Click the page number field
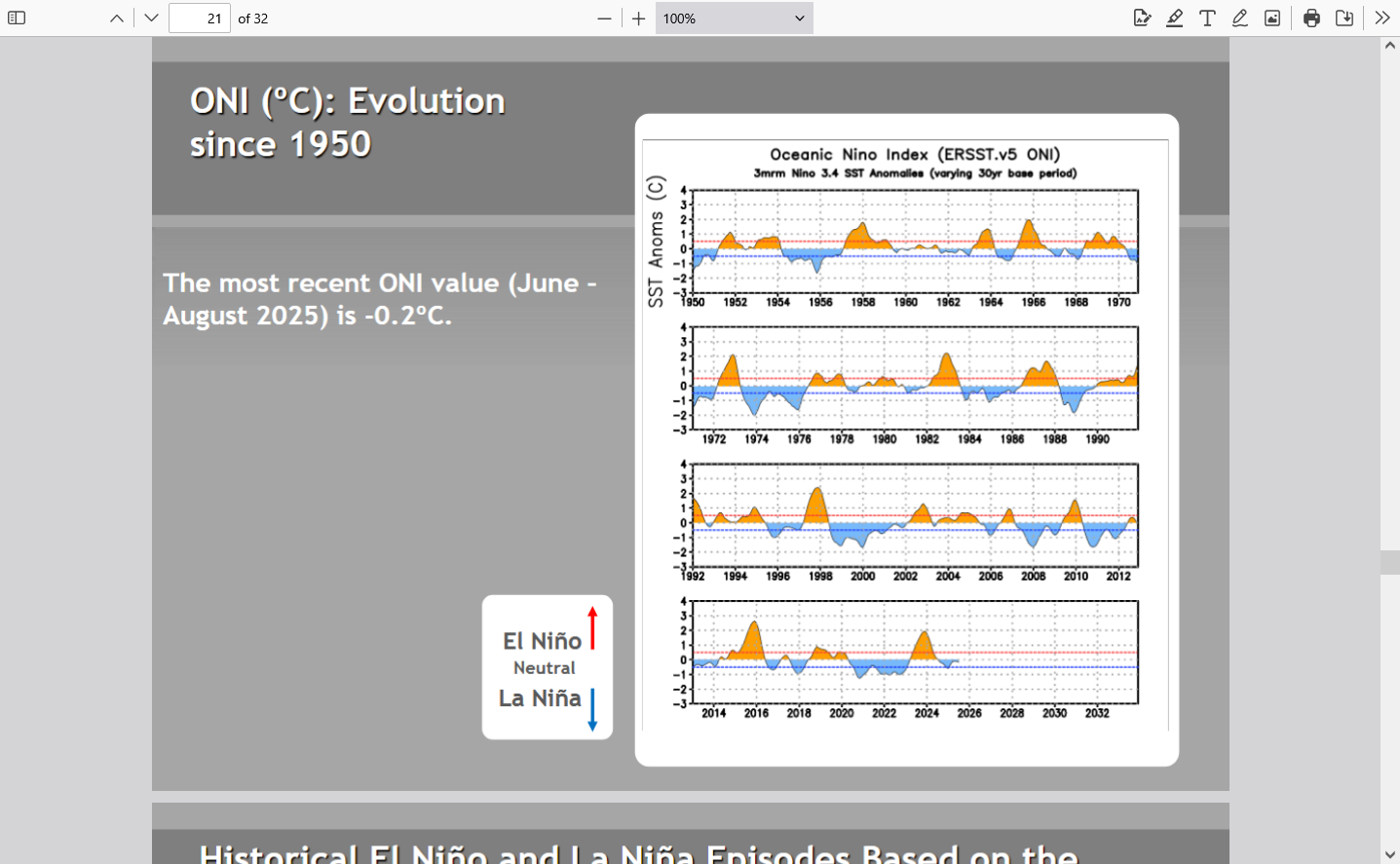The width and height of the screenshot is (1400, 864). 200,19
